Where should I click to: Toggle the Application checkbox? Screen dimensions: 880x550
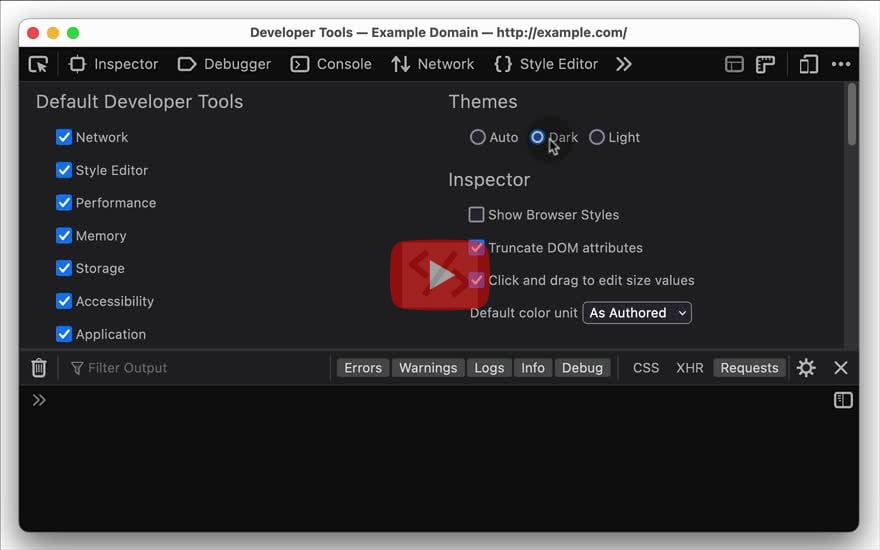click(64, 334)
